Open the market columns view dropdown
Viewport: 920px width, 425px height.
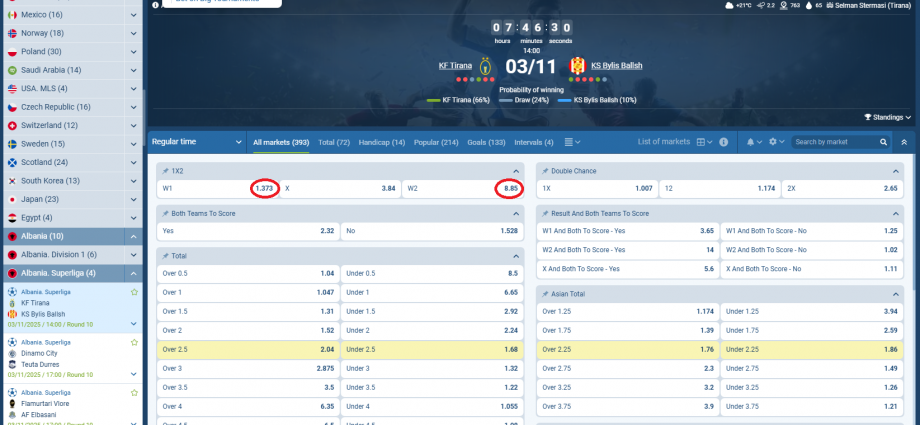point(572,142)
